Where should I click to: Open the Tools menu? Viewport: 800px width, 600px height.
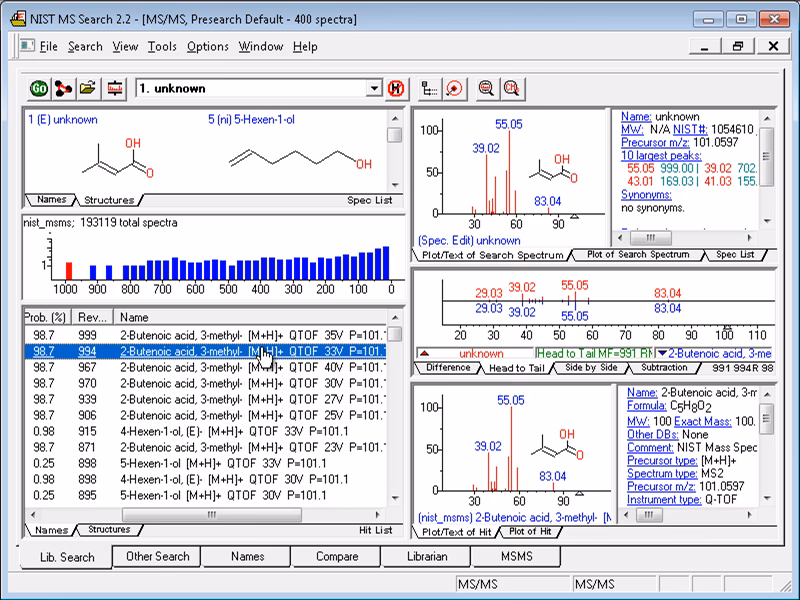(x=162, y=46)
